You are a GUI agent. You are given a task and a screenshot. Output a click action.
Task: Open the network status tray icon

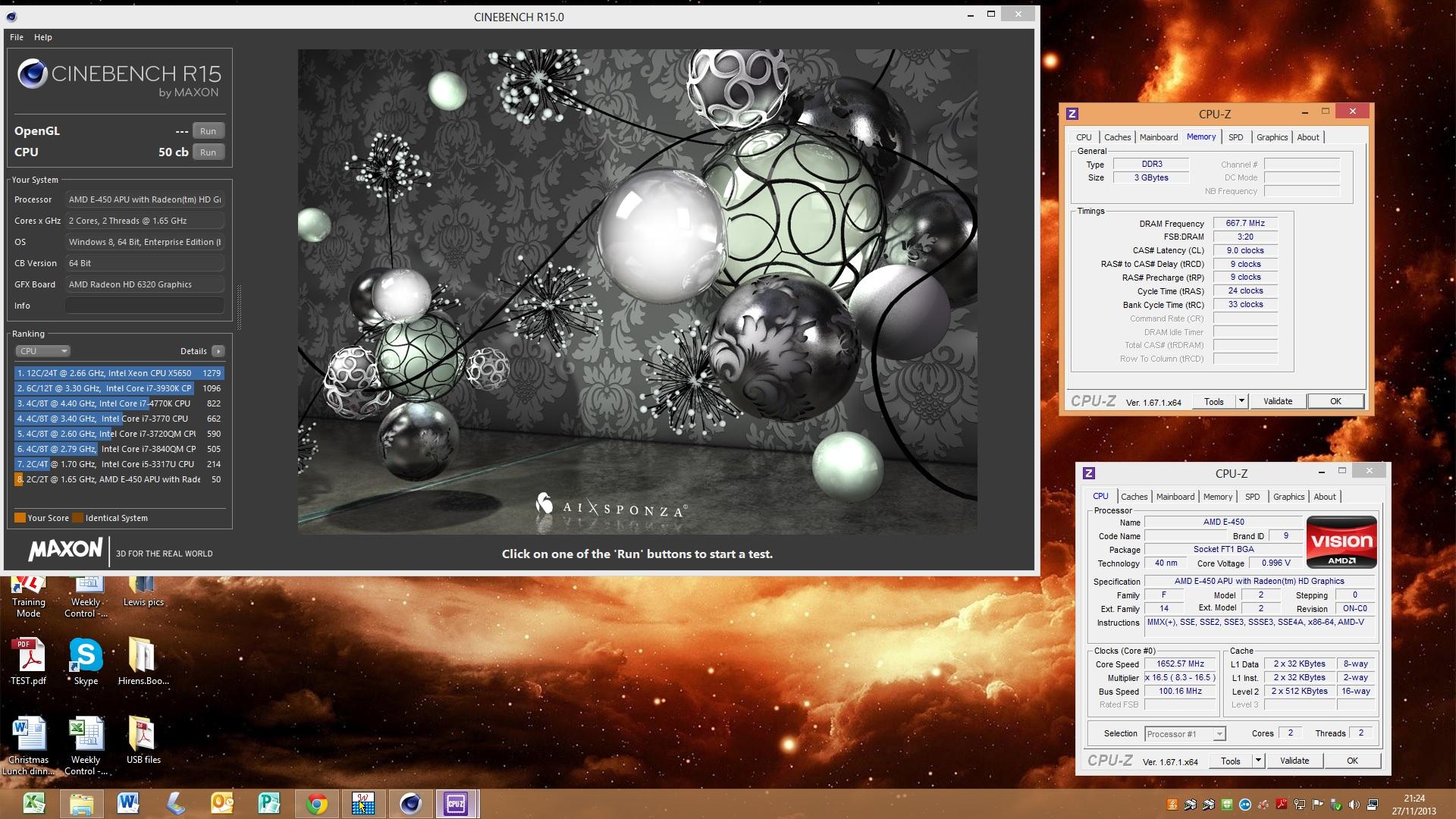pyautogui.click(x=1300, y=805)
